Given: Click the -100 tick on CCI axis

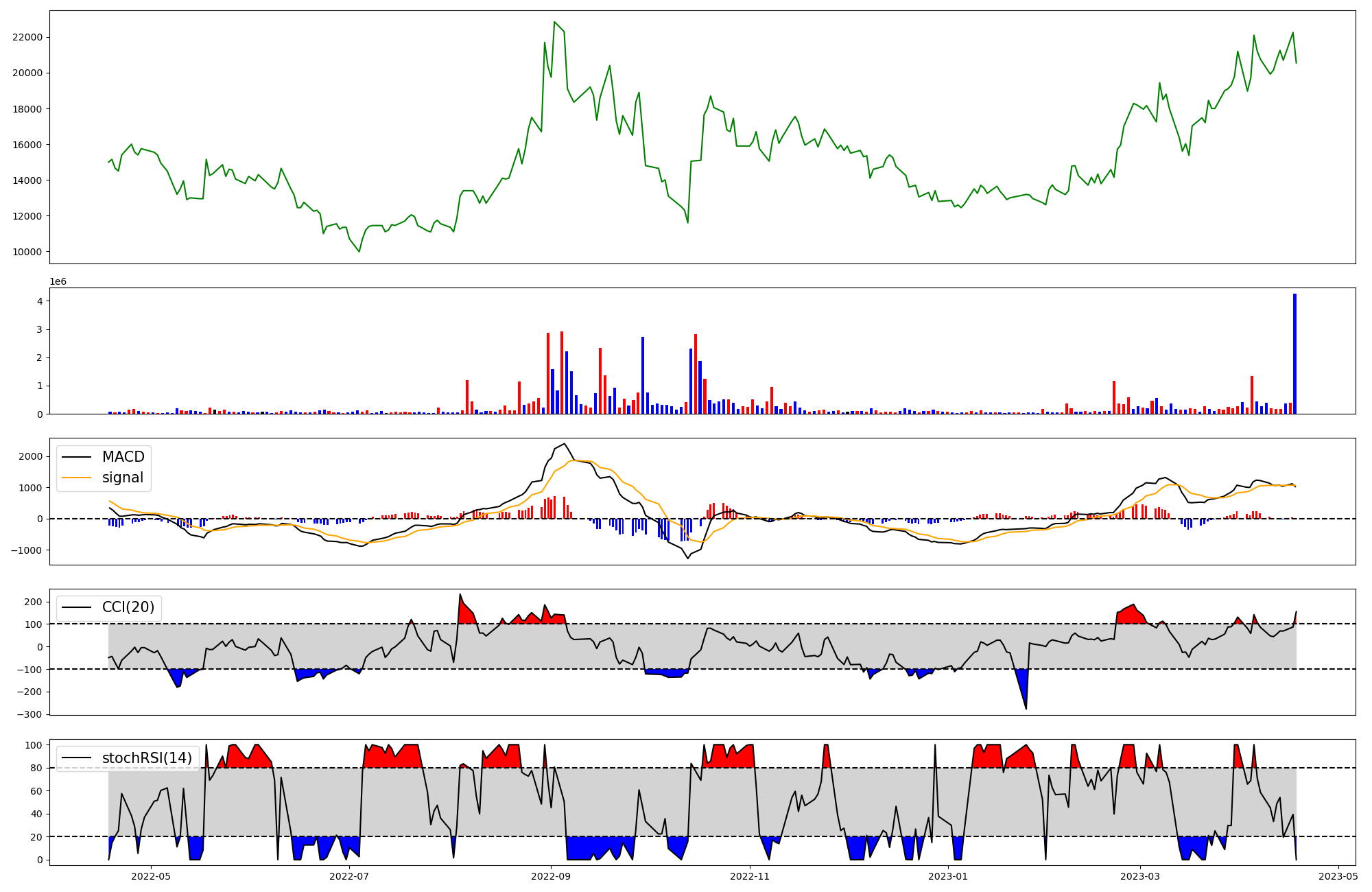Looking at the screenshot, I should click(x=30, y=669).
